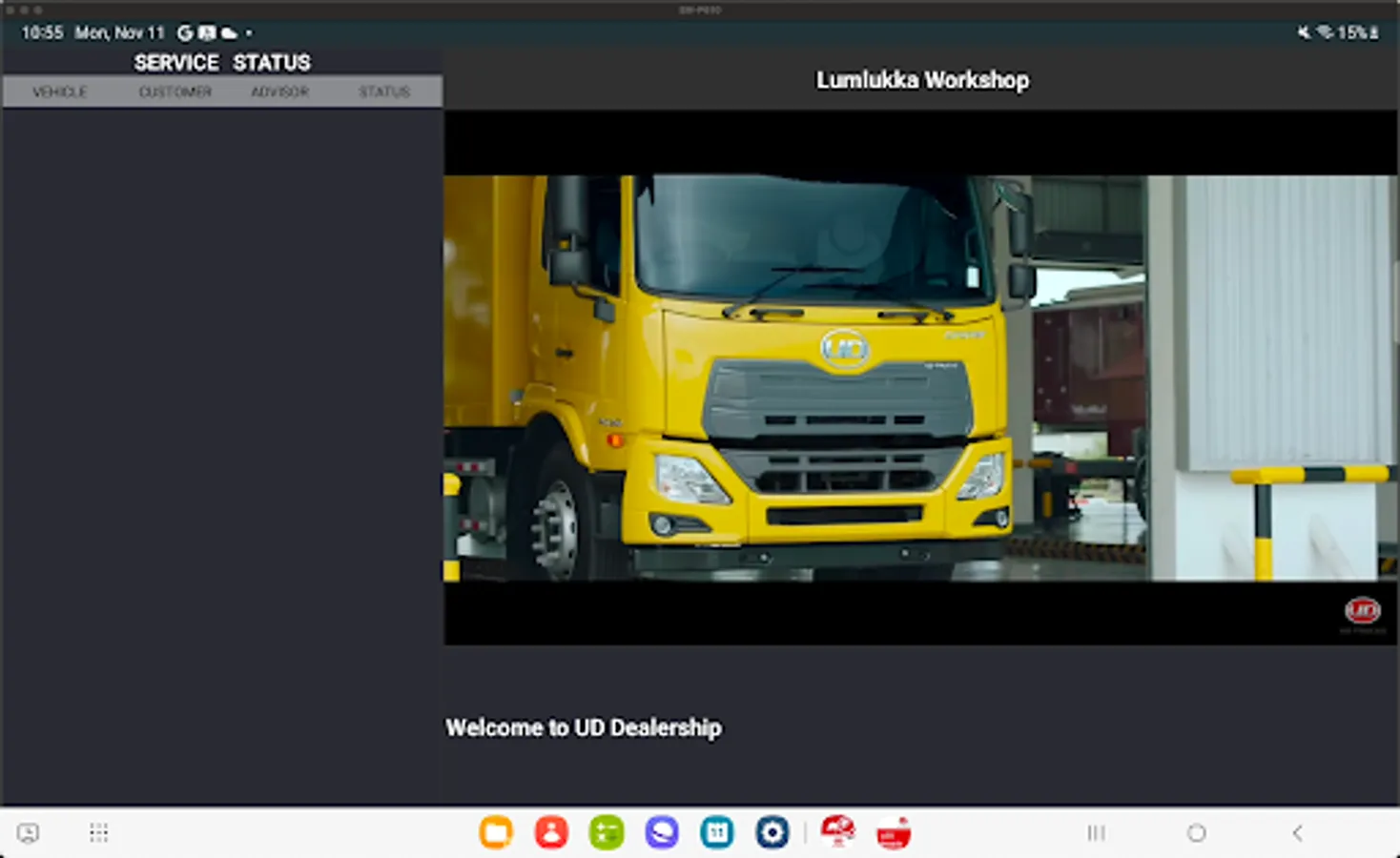The height and width of the screenshot is (858, 1400).
Task: Select the STATUS column header
Action: [x=383, y=92]
